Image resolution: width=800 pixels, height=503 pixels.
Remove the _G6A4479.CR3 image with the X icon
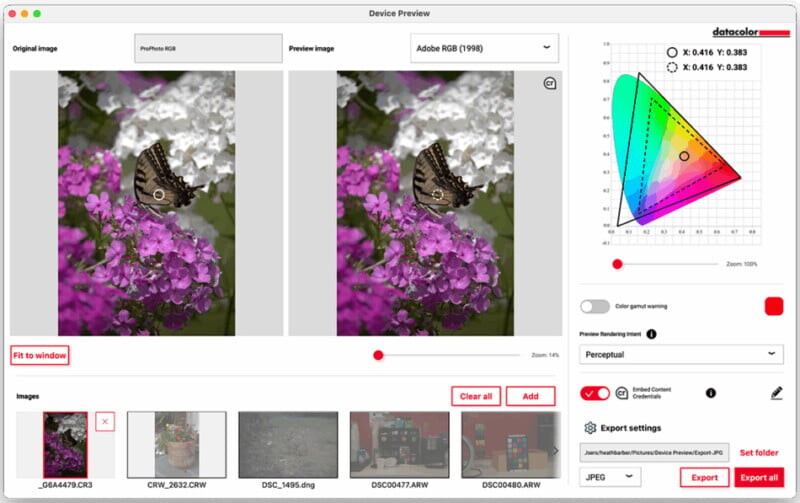[105, 421]
